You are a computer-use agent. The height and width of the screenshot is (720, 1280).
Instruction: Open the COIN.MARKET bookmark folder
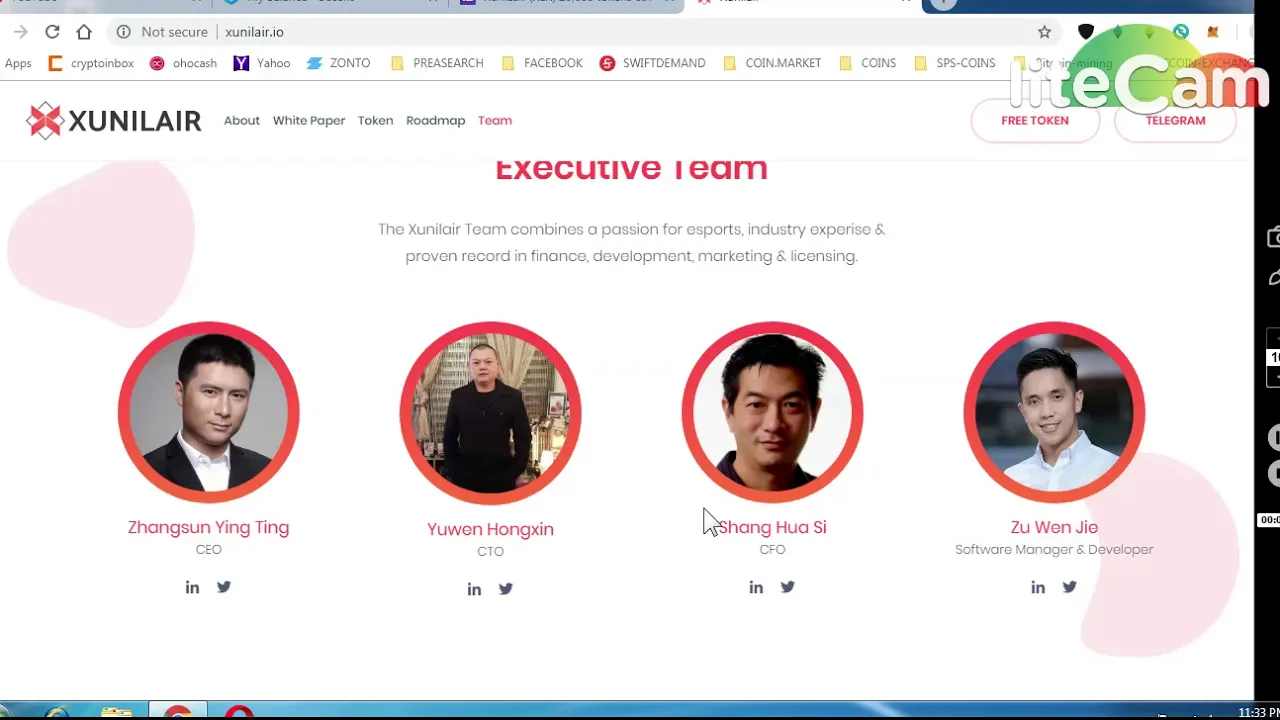[772, 63]
